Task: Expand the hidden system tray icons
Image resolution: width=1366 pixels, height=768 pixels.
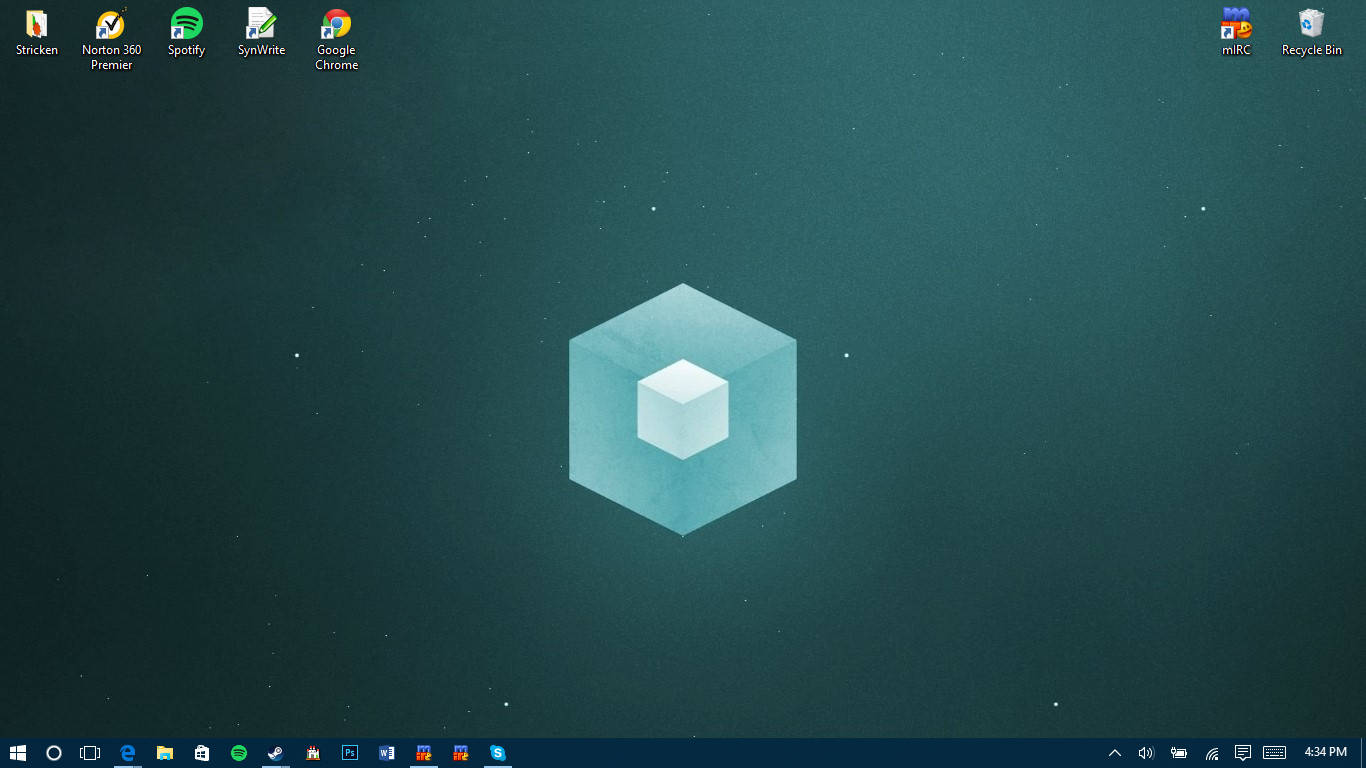Action: [x=1115, y=753]
